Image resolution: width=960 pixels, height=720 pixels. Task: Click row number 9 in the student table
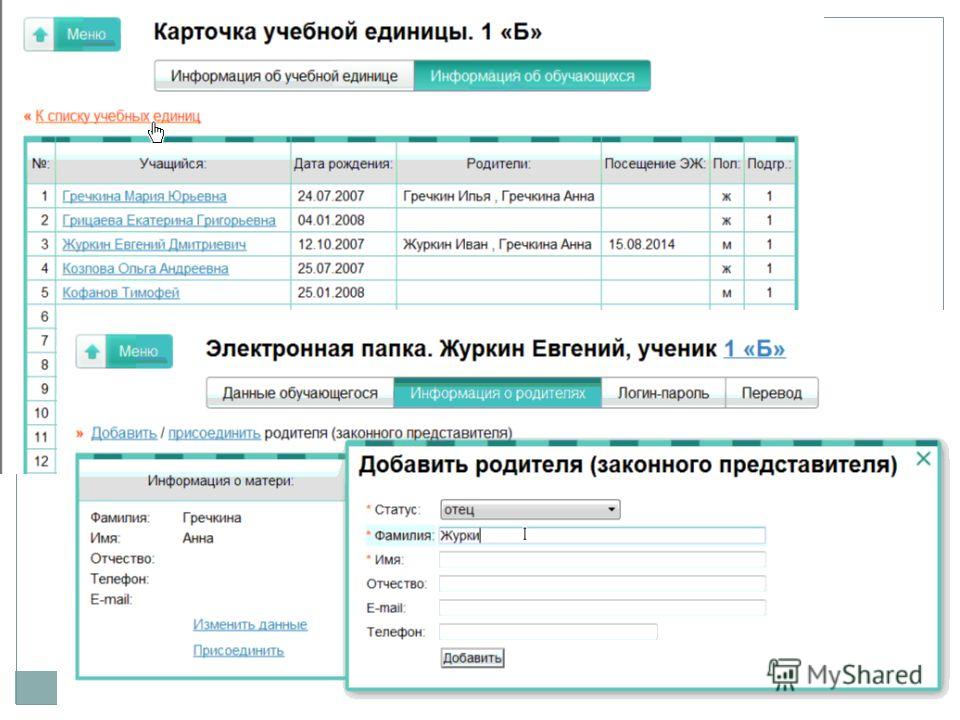pyautogui.click(x=44, y=389)
